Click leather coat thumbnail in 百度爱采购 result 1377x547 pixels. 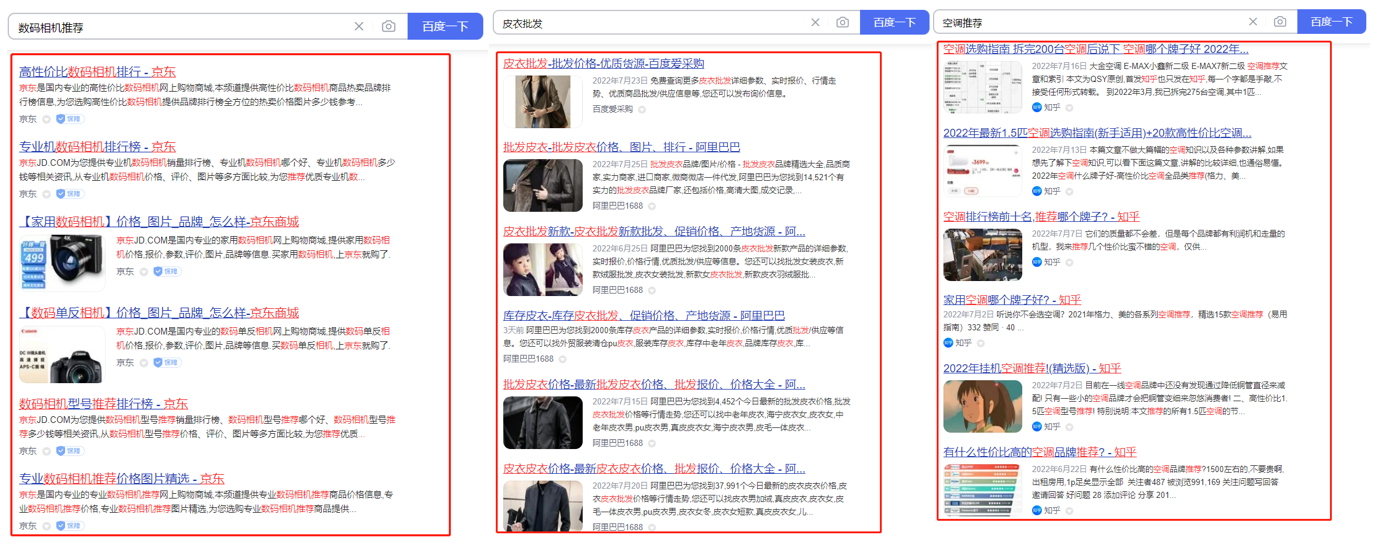coord(543,102)
